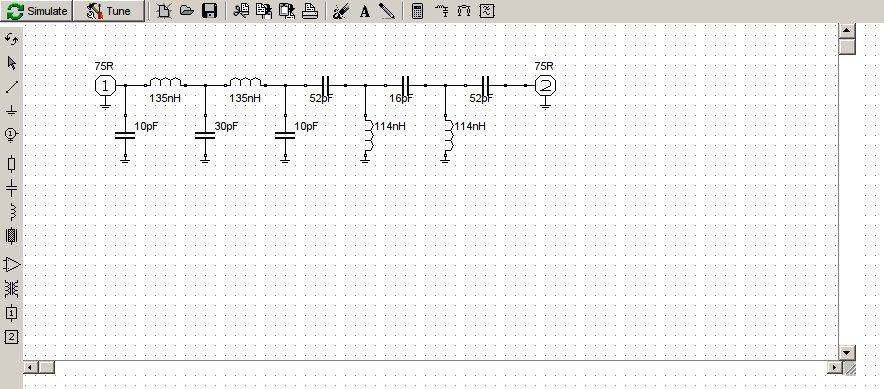Create a new schematic file
The width and height of the screenshot is (884, 389).
click(x=164, y=11)
